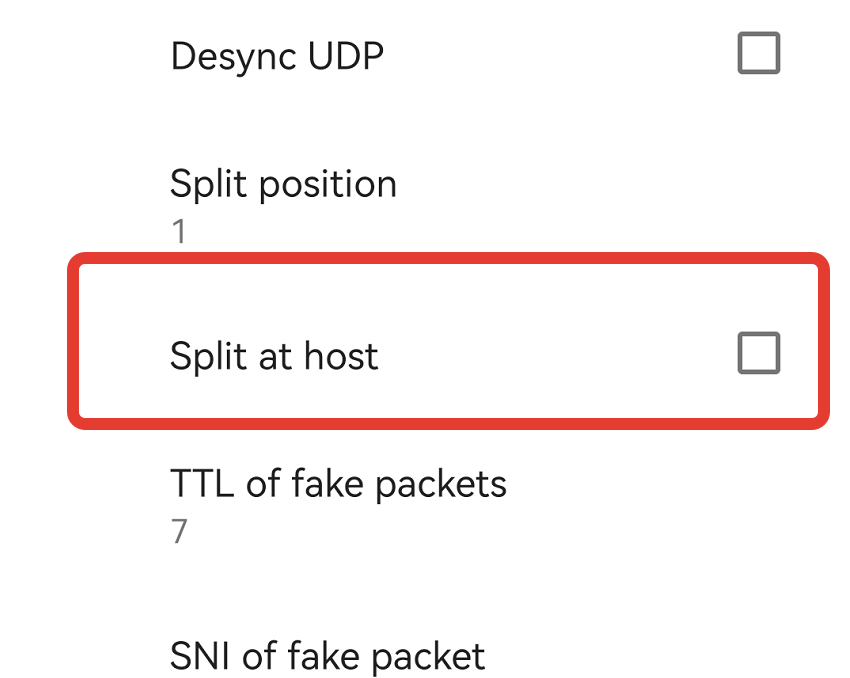Tap the Desync UDP preference row

(x=450, y=56)
